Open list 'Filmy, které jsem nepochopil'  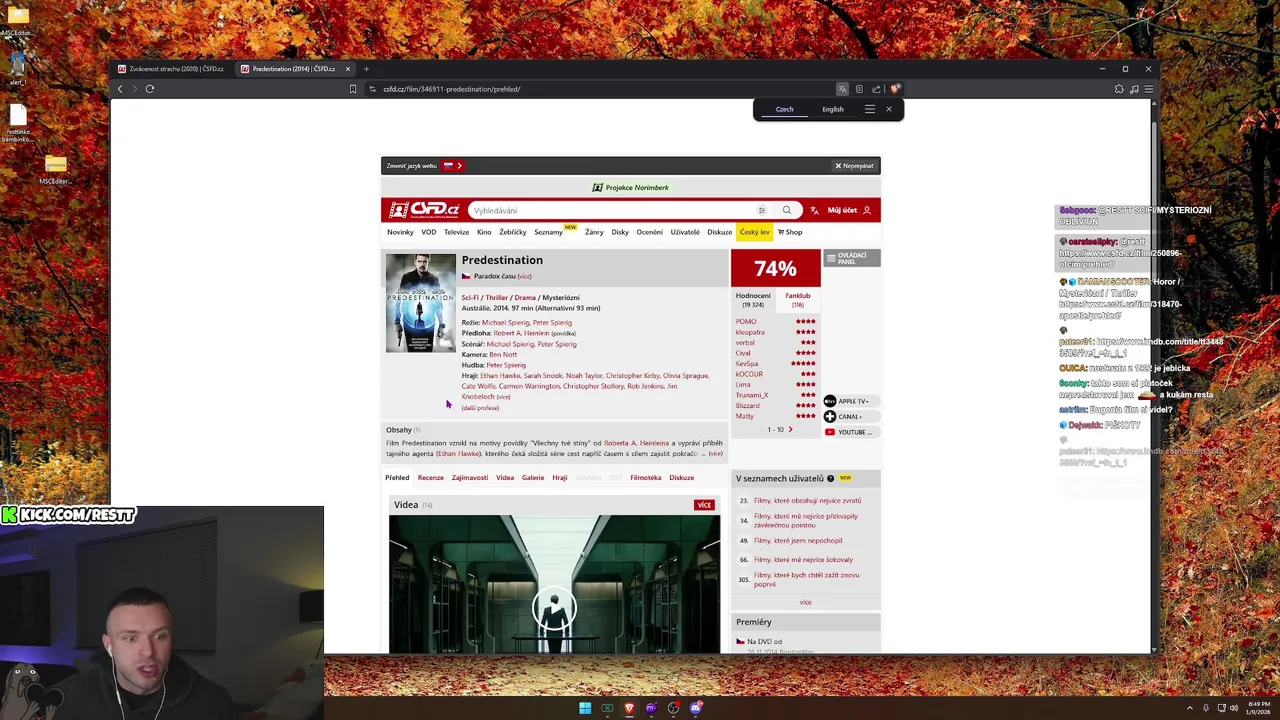(798, 541)
